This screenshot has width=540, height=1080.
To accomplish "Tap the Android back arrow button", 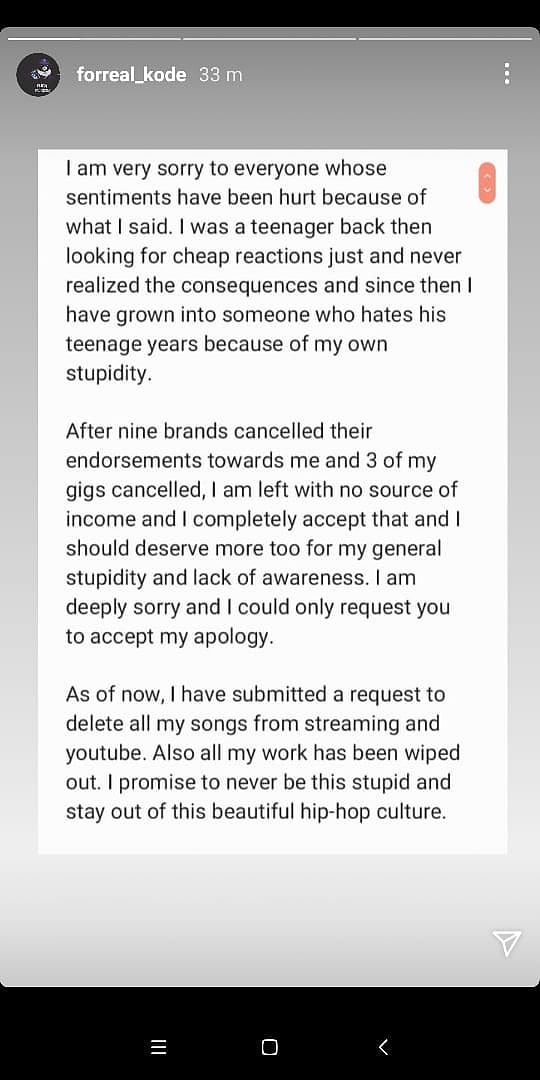I will (x=384, y=1047).
